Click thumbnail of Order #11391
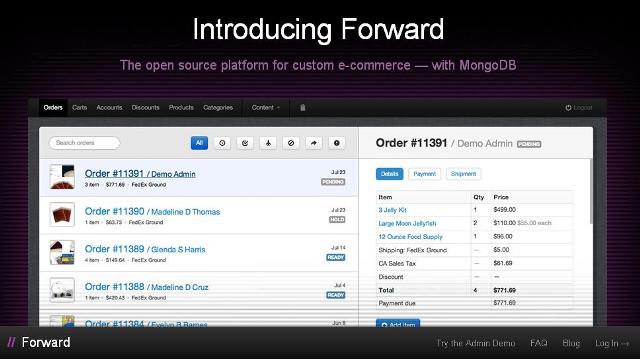 [62, 177]
